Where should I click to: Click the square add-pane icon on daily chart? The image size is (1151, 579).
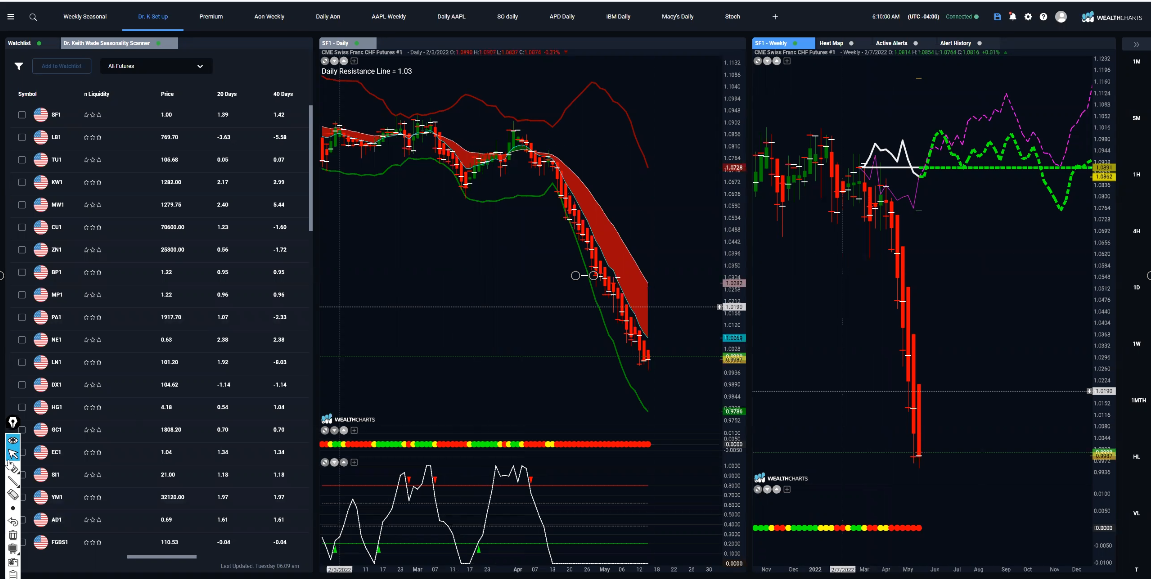point(355,61)
